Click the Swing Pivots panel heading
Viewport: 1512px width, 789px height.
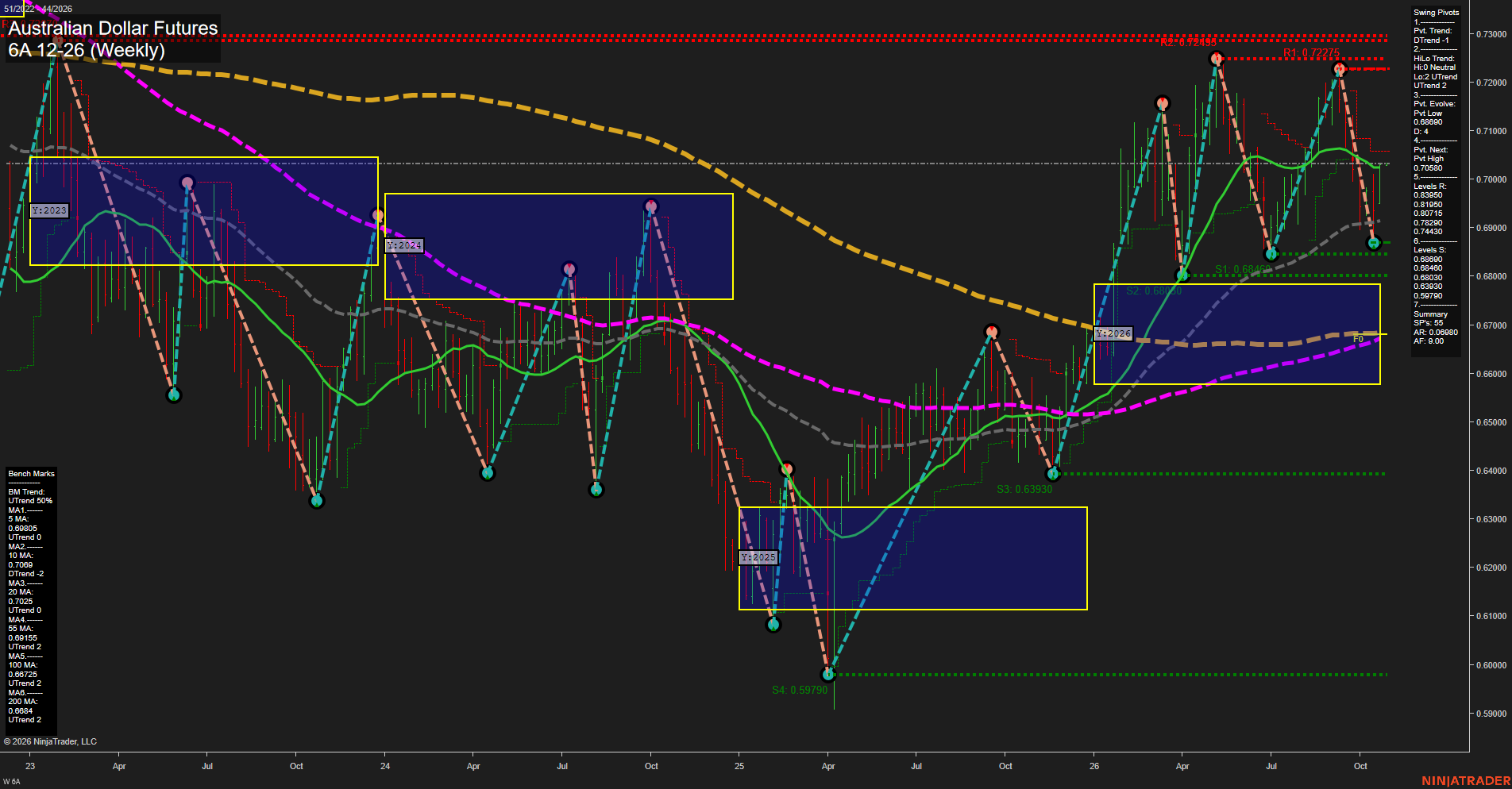[x=1436, y=13]
